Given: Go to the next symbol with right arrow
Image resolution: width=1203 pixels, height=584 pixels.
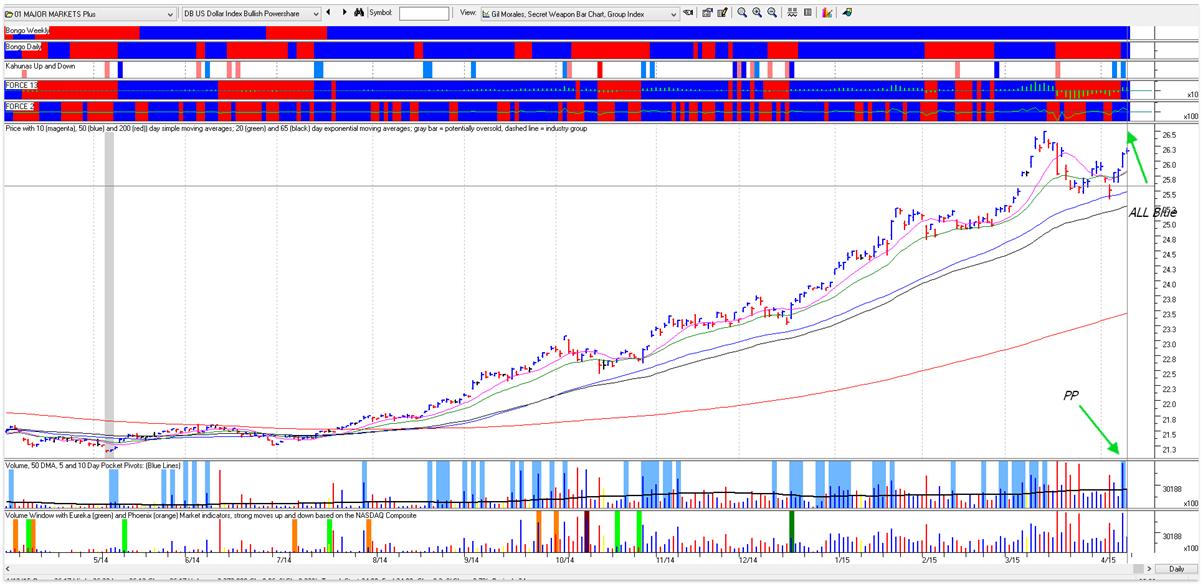Looking at the screenshot, I should point(345,13).
